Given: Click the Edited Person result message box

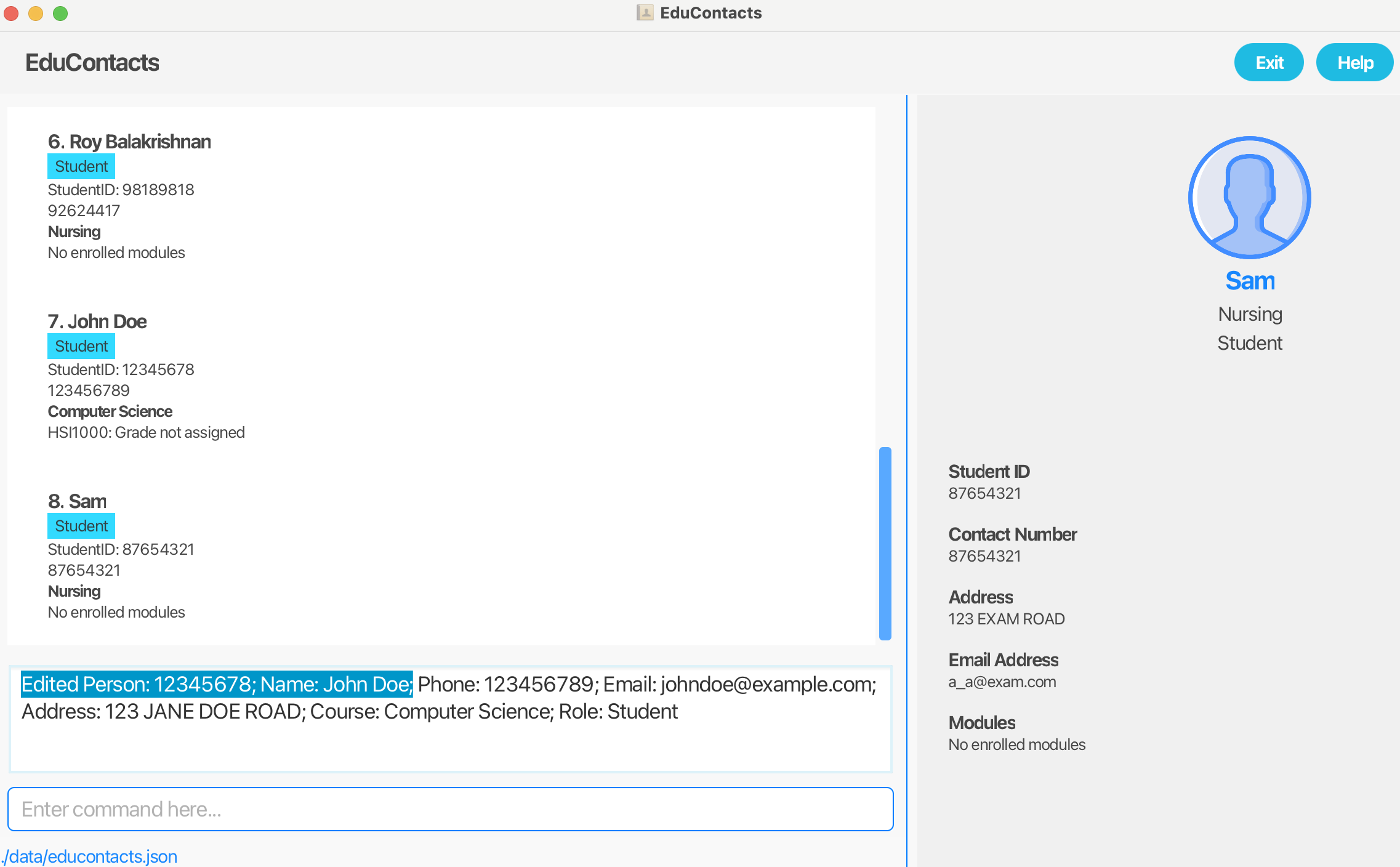Looking at the screenshot, I should (x=450, y=718).
